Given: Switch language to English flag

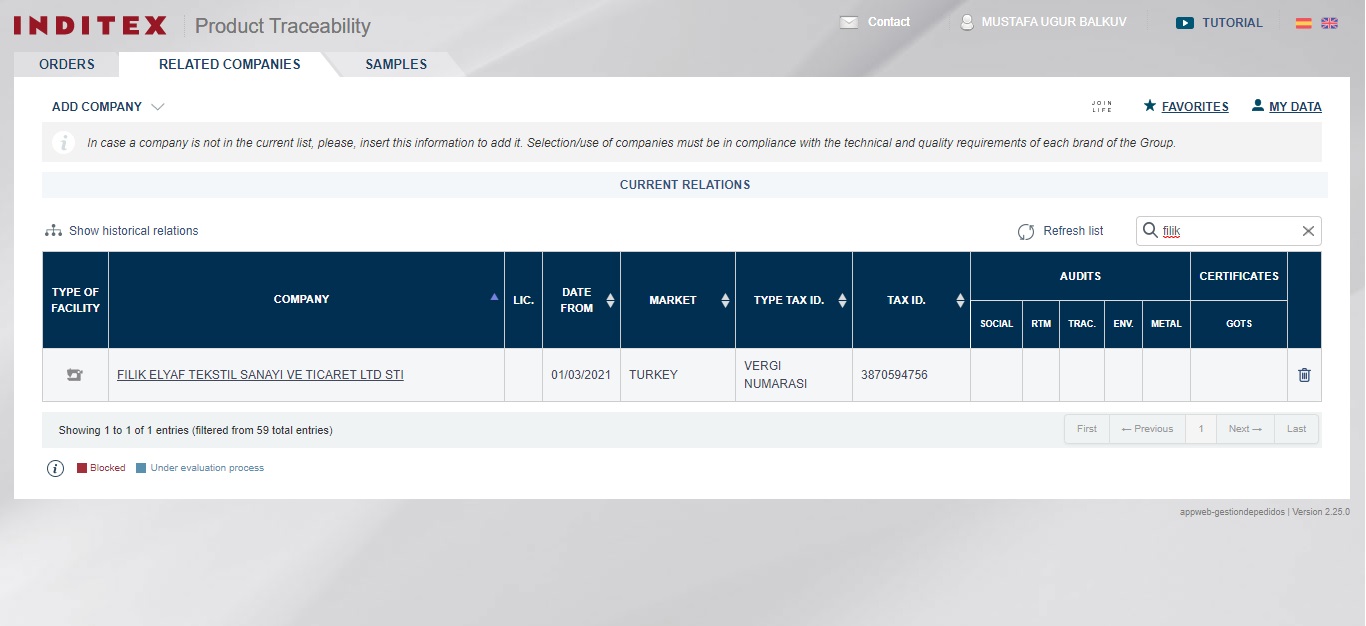Looking at the screenshot, I should pyautogui.click(x=1329, y=23).
